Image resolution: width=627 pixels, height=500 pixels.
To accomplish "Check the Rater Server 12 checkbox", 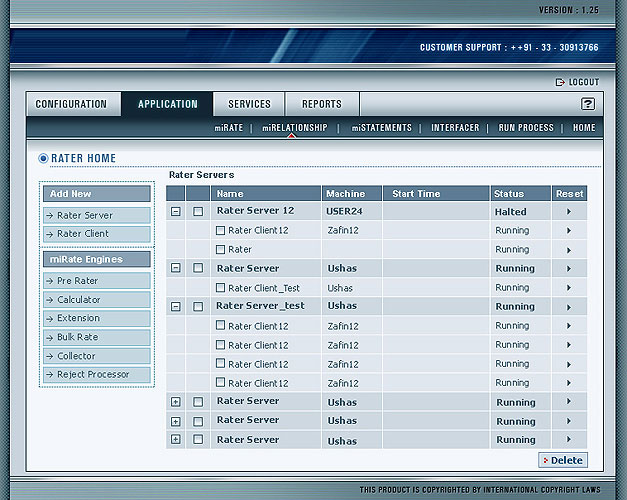I will (x=198, y=212).
